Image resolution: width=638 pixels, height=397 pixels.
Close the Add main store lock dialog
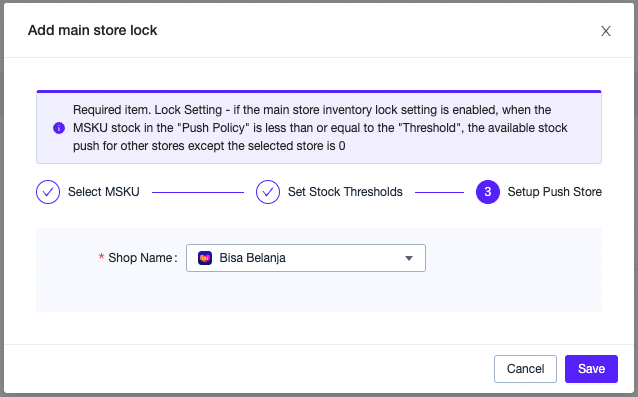click(x=606, y=31)
